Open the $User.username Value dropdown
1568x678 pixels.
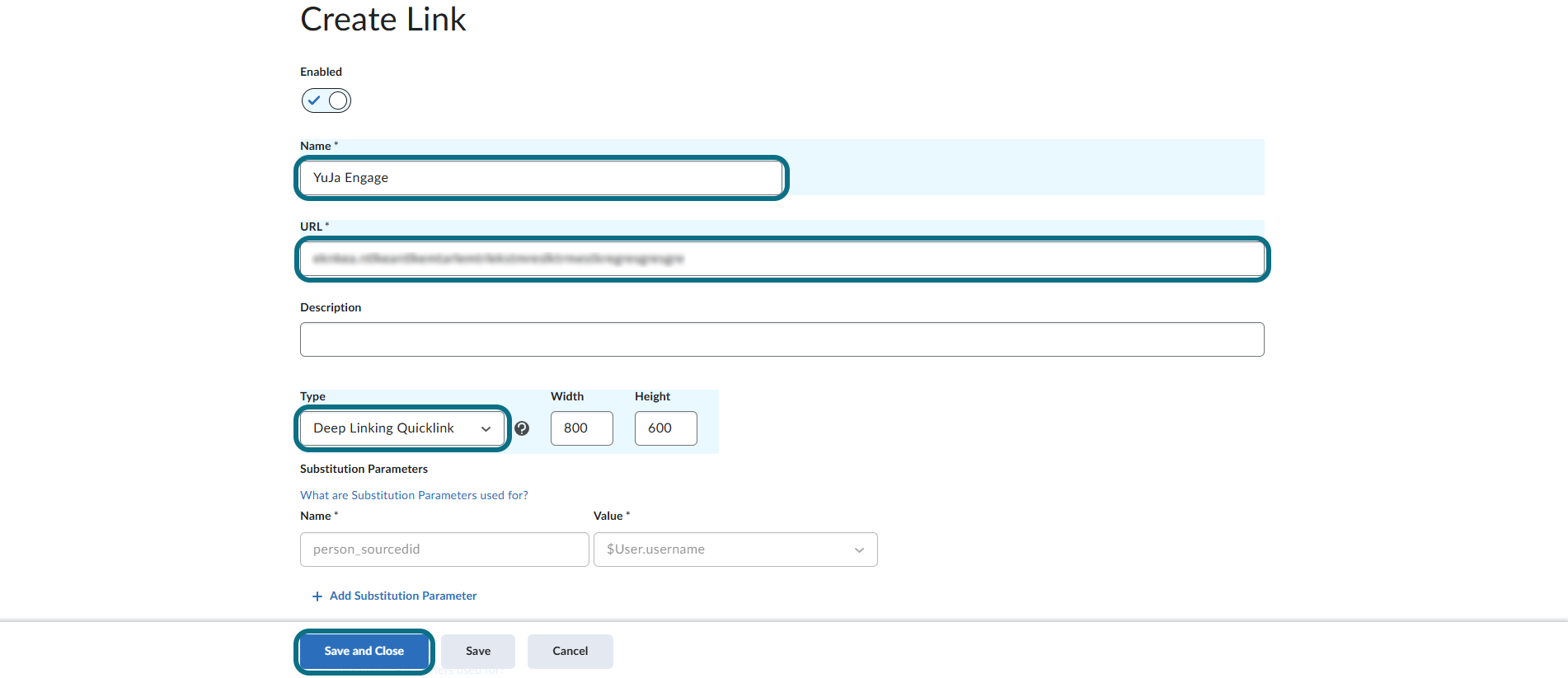[x=735, y=549]
